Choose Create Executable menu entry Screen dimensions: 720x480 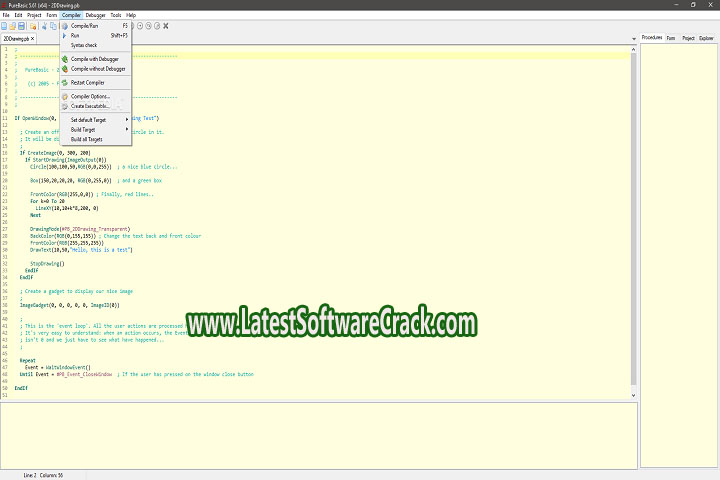[90, 105]
